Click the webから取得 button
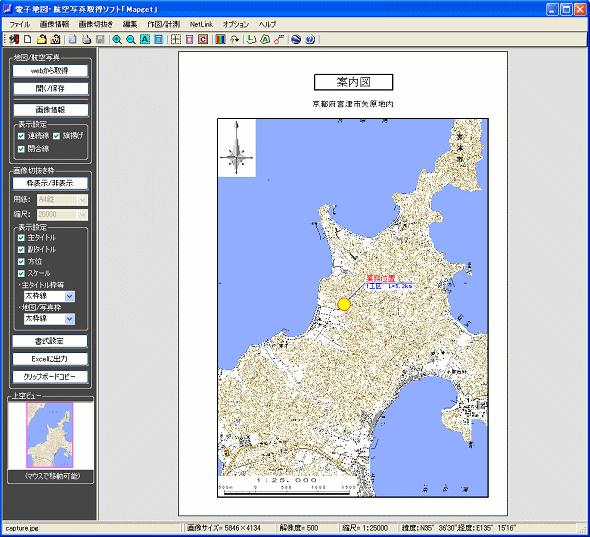The height and width of the screenshot is (537, 590). (50, 71)
